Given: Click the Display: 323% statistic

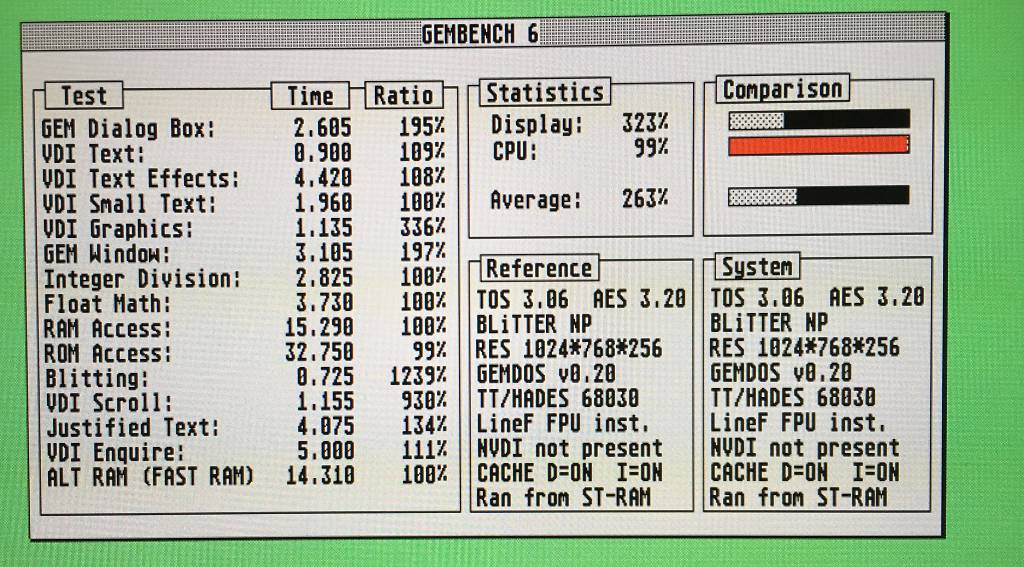Looking at the screenshot, I should click(580, 123).
